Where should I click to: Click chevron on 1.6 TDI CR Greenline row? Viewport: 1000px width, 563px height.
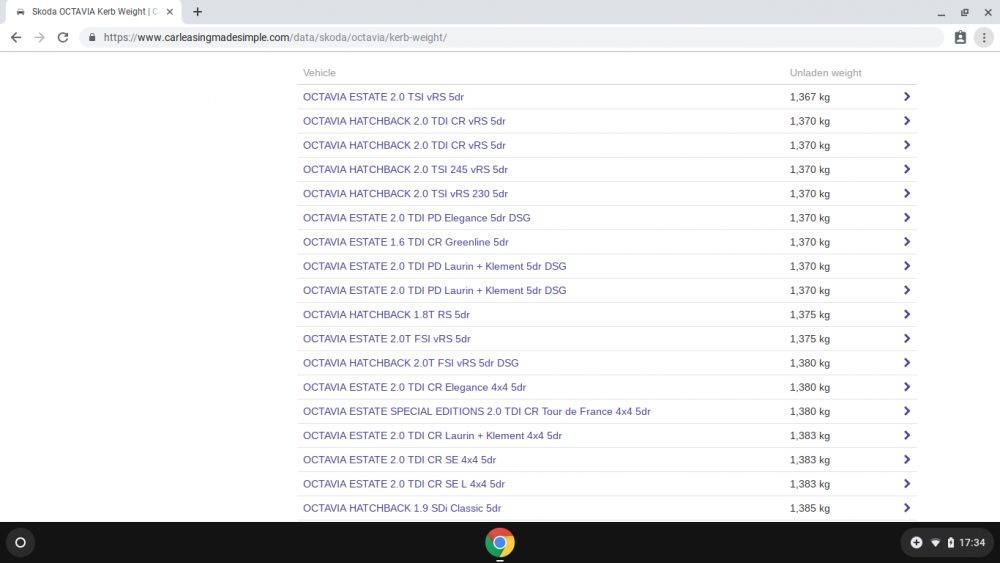point(906,242)
